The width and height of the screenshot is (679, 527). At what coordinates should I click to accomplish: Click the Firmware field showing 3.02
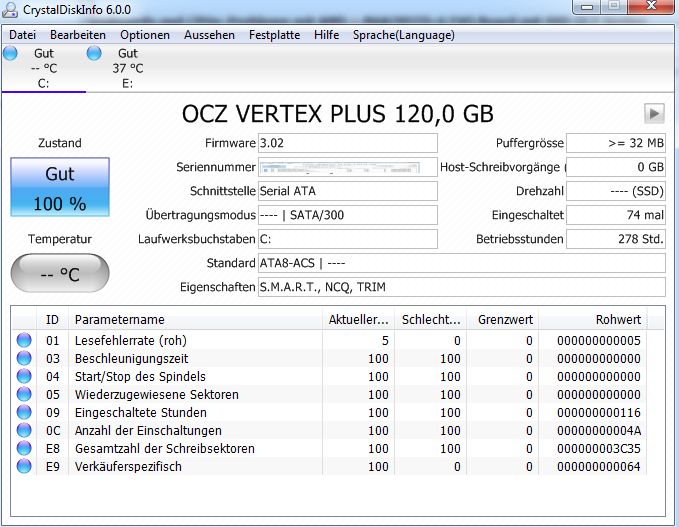348,143
